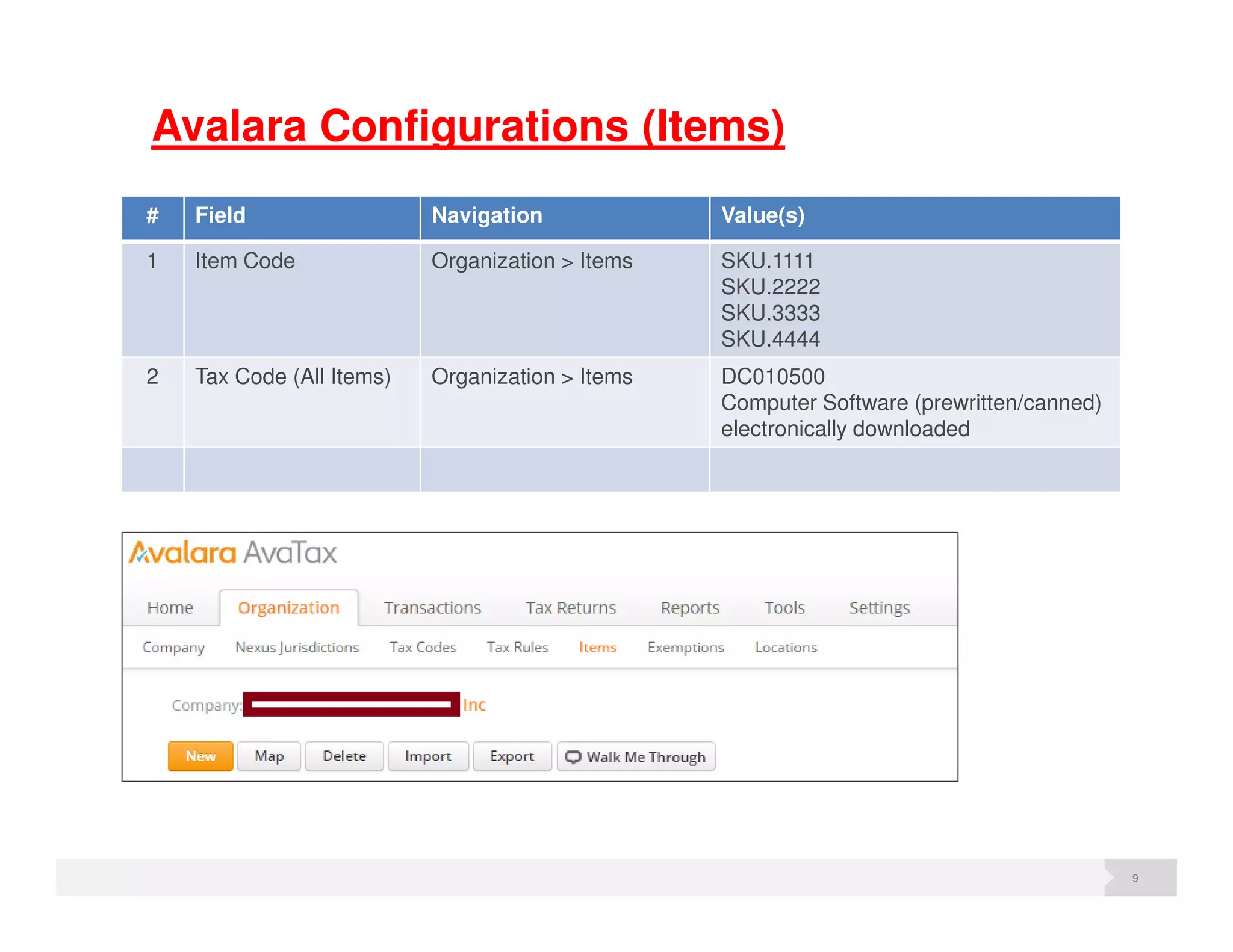Select the Company submenu link

coord(173,648)
